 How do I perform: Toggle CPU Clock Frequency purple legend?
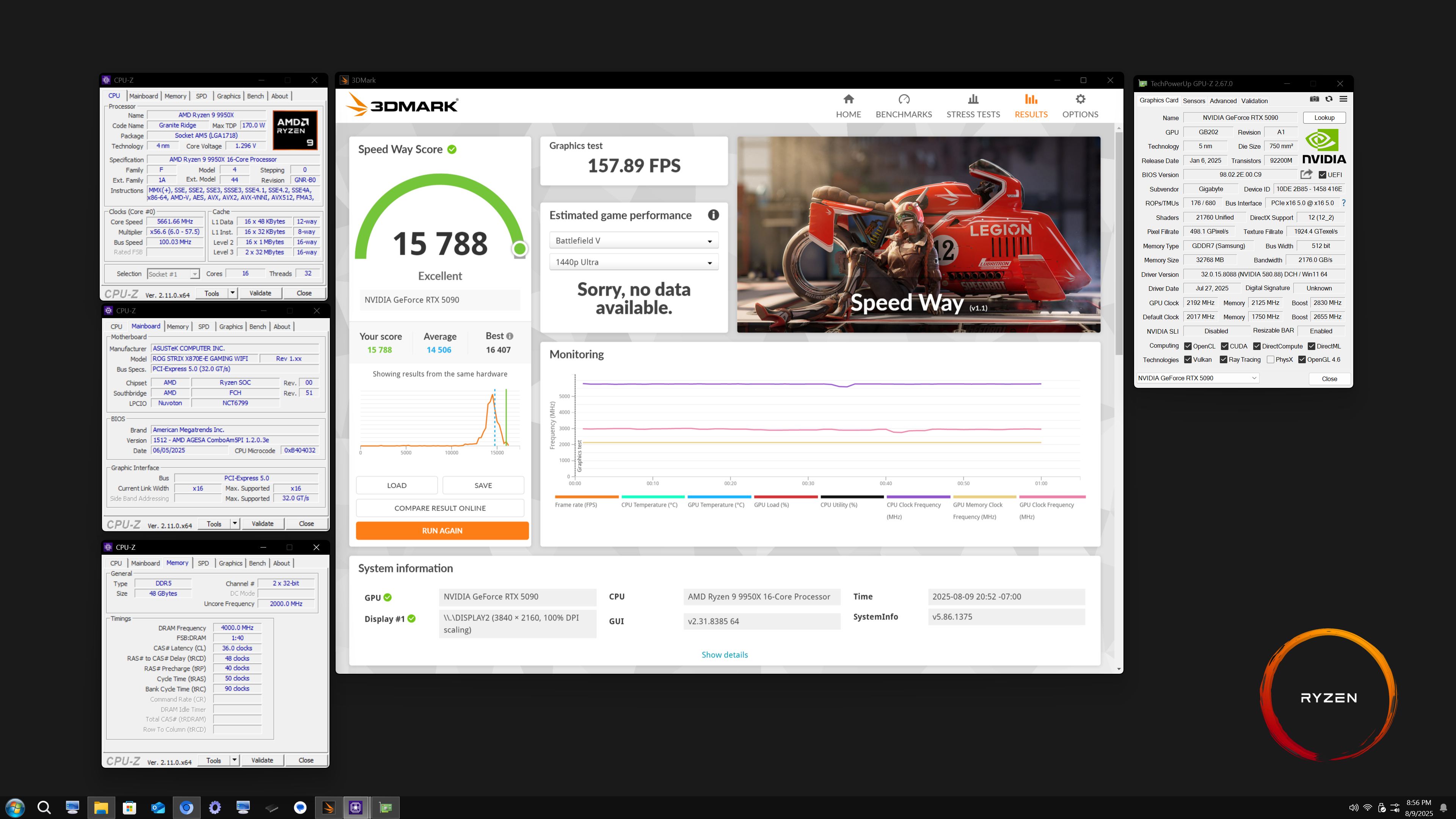[x=918, y=508]
